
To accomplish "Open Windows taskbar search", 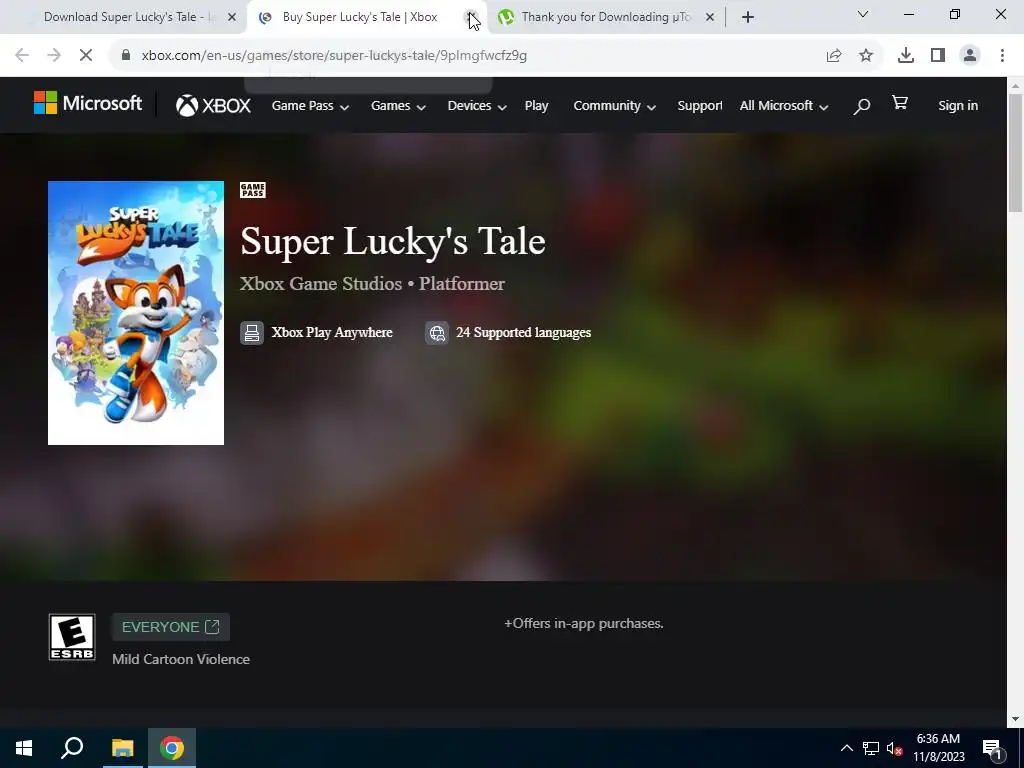I will tap(72, 748).
